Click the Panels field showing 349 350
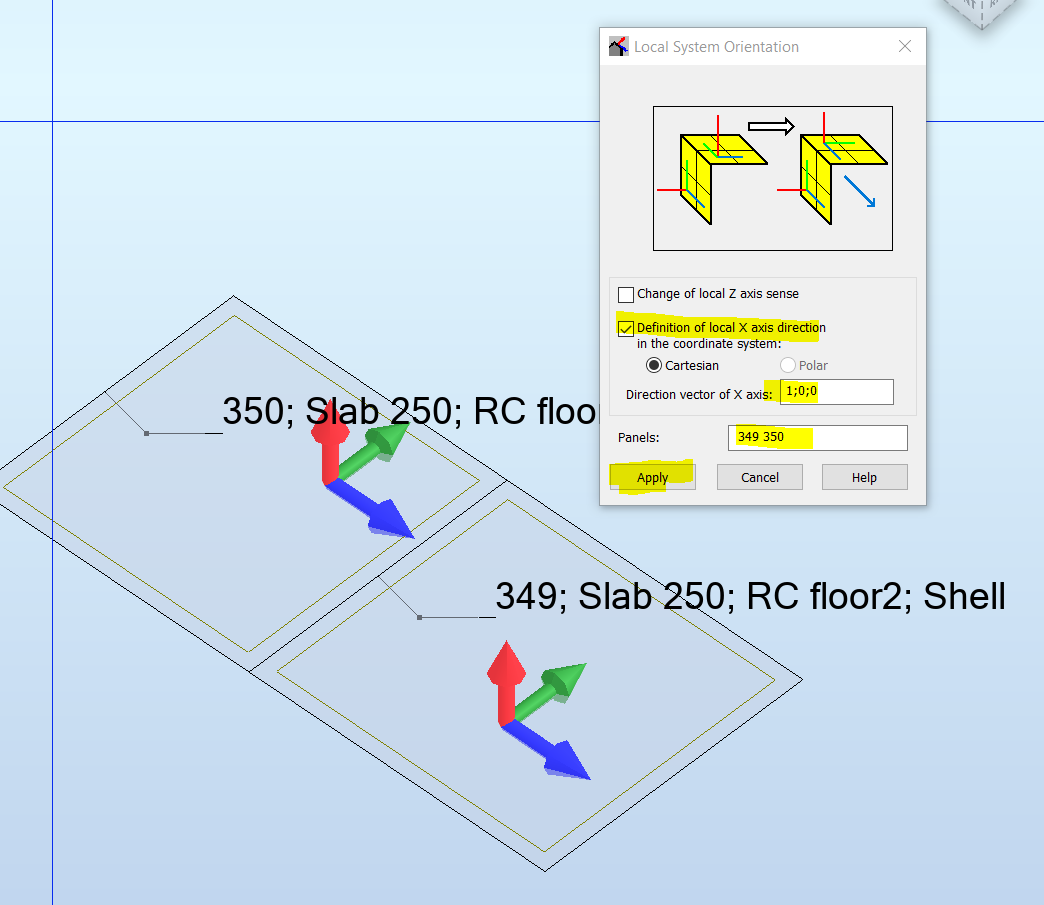The image size is (1044, 905). 817,438
